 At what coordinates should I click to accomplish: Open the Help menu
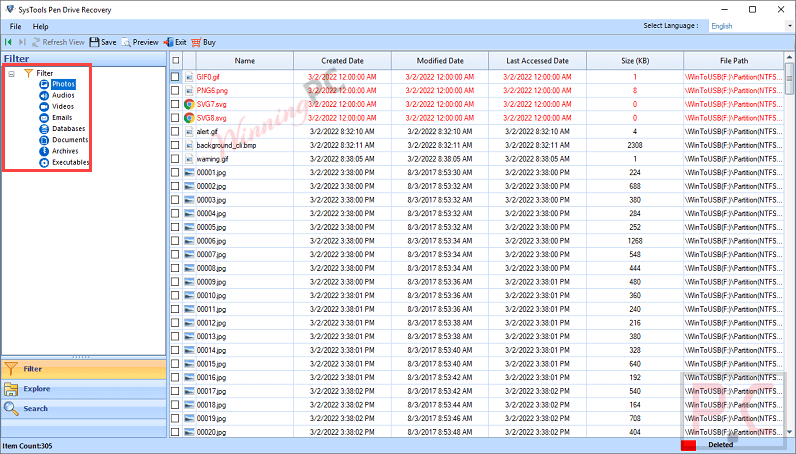41,26
